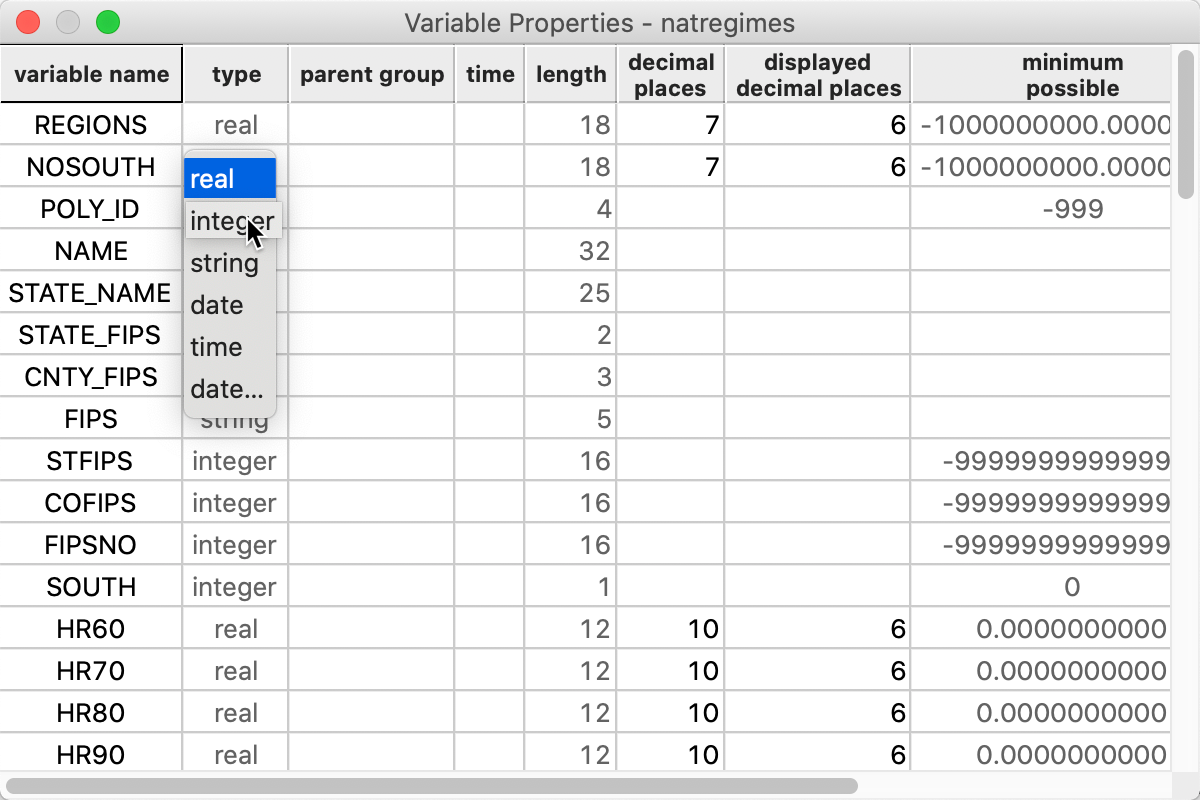The image size is (1200, 800).
Task: Edit displayed decimal places for HR60
Action: [x=817, y=629]
